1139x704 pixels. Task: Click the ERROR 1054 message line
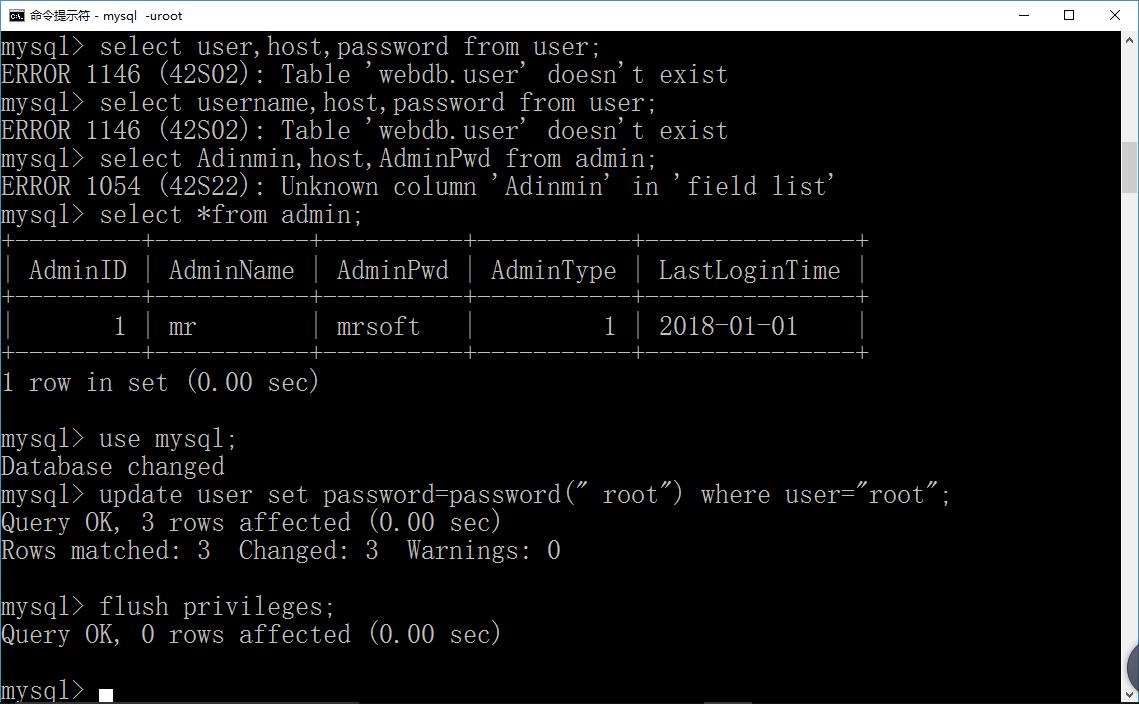coord(418,187)
